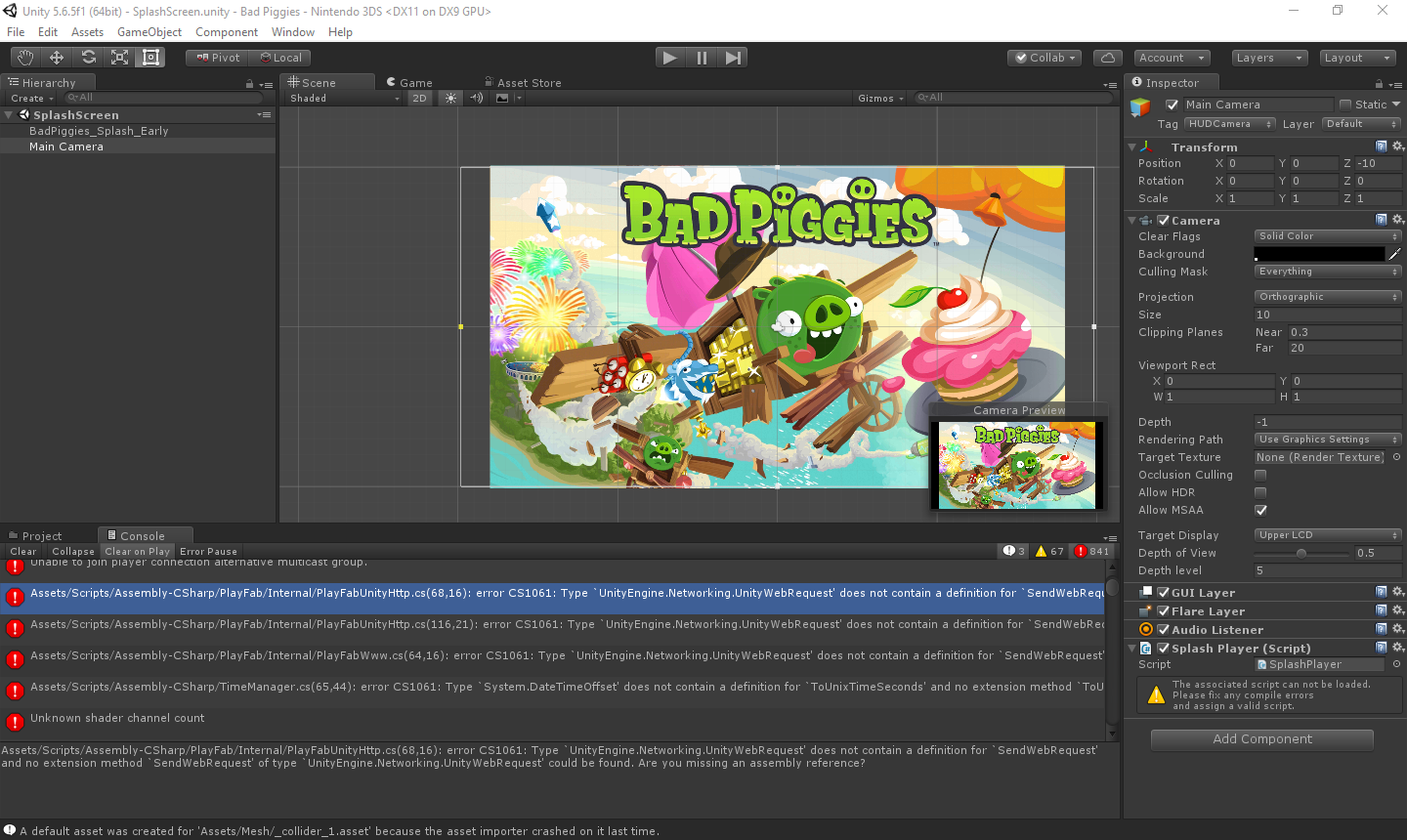Click the Inspector panel lock icon
Viewport: 1407px width, 840px height.
pyautogui.click(x=1379, y=84)
